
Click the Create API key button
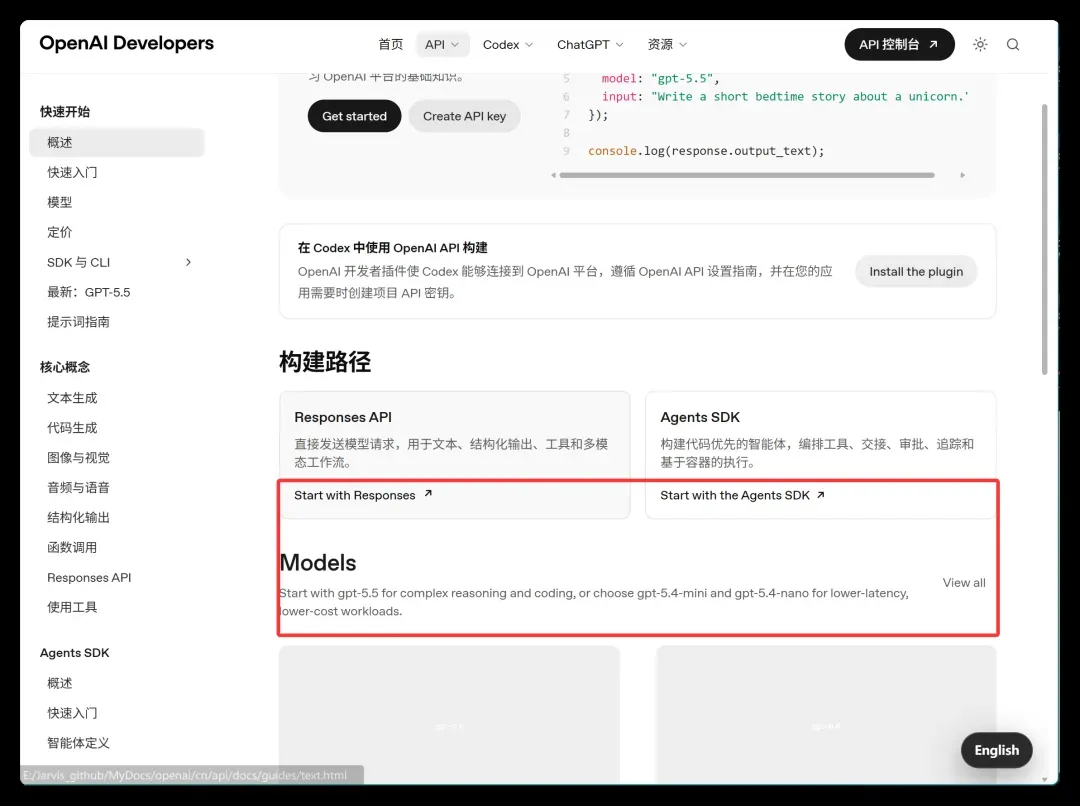click(464, 116)
